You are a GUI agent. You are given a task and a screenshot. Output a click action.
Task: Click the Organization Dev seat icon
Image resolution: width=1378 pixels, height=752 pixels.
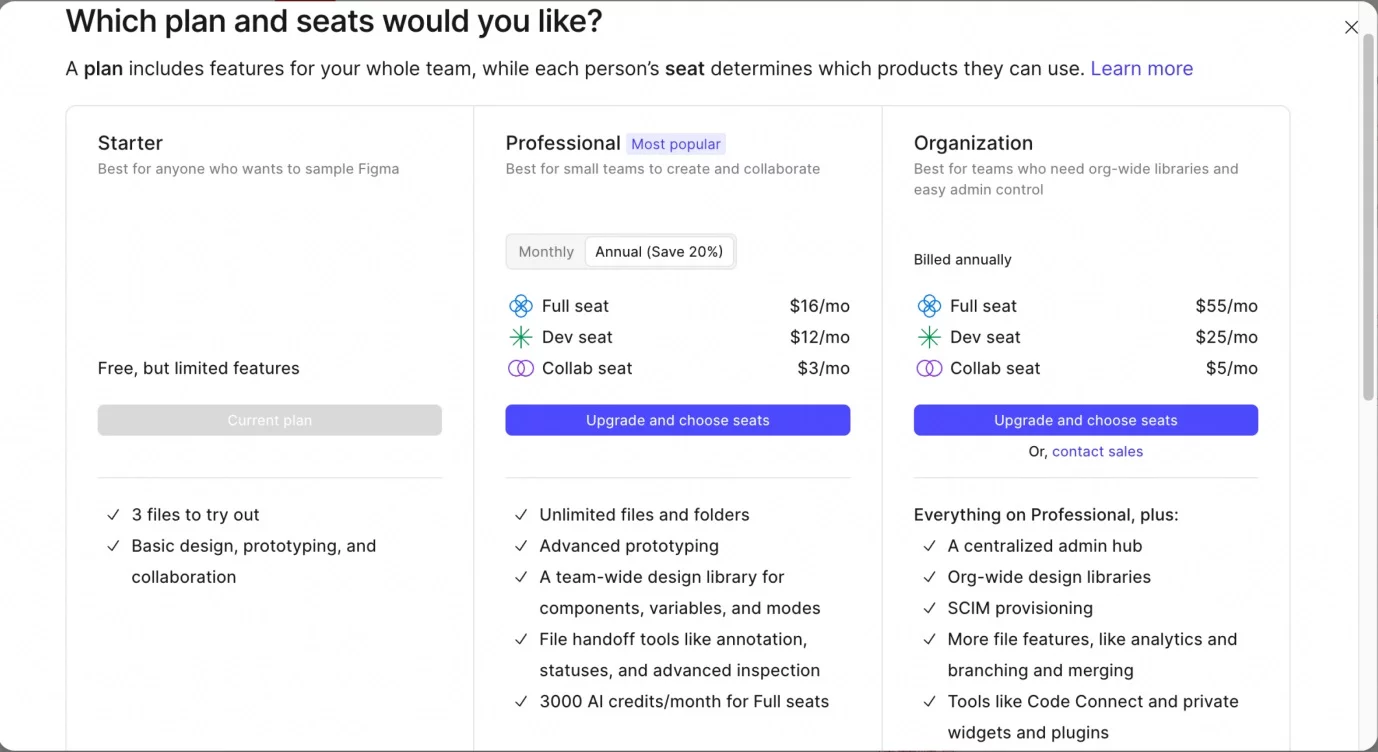click(929, 337)
